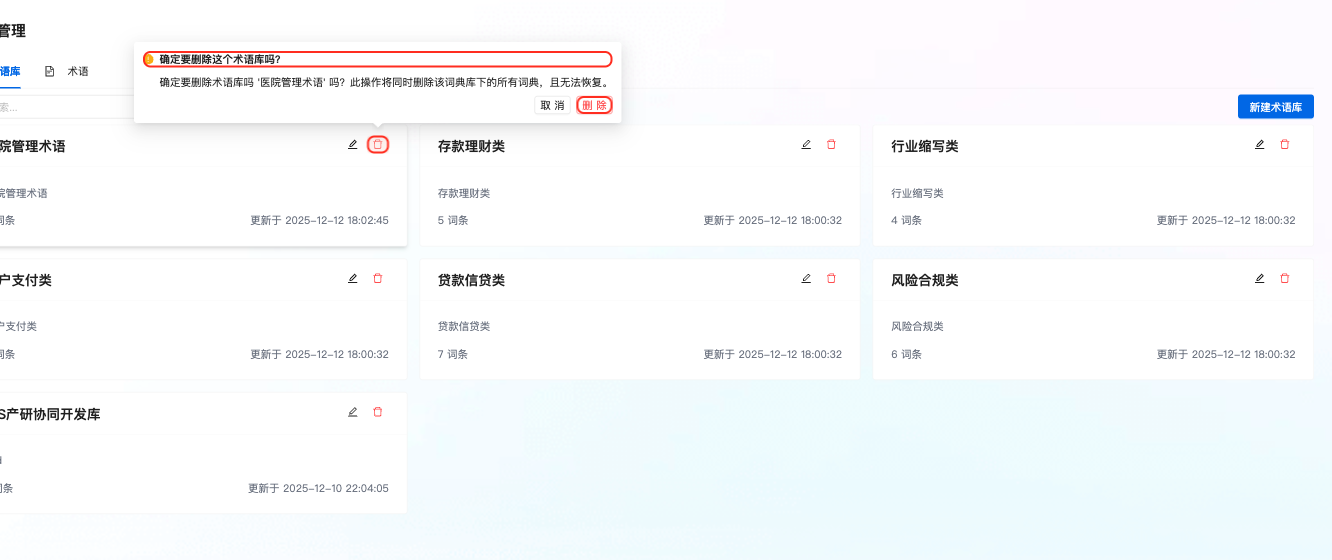1332x560 pixels.
Task: Click the 新建术语库 button
Action: 1275,107
